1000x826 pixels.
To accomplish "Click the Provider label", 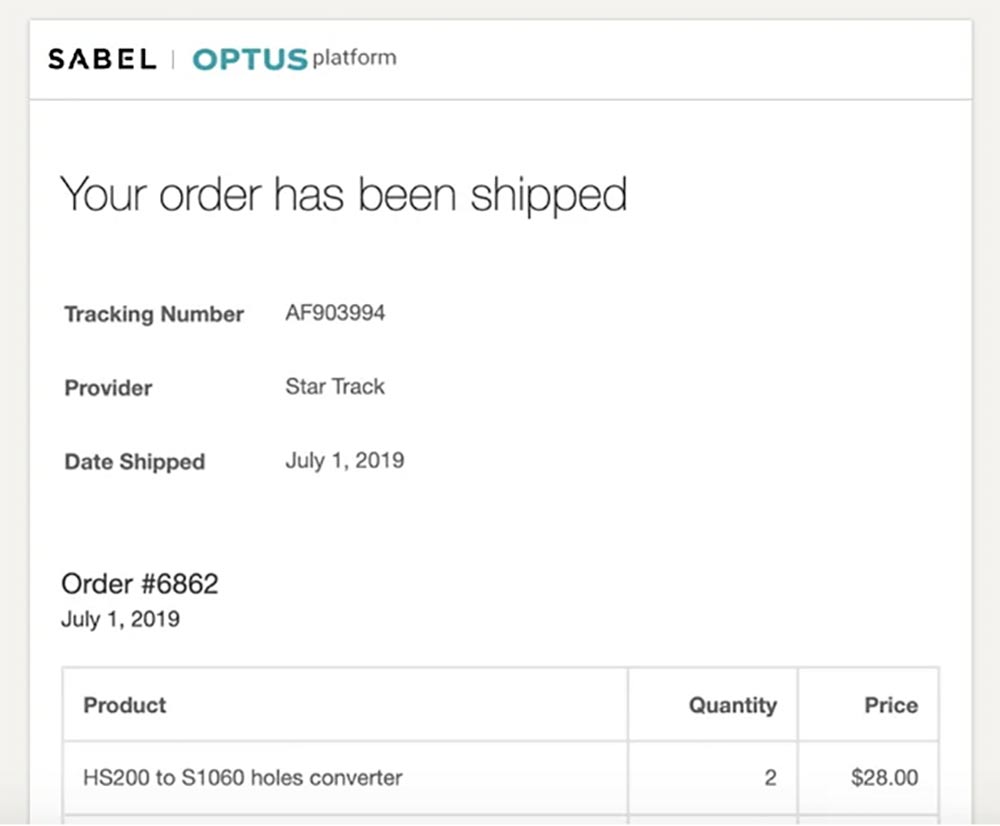I will [108, 388].
